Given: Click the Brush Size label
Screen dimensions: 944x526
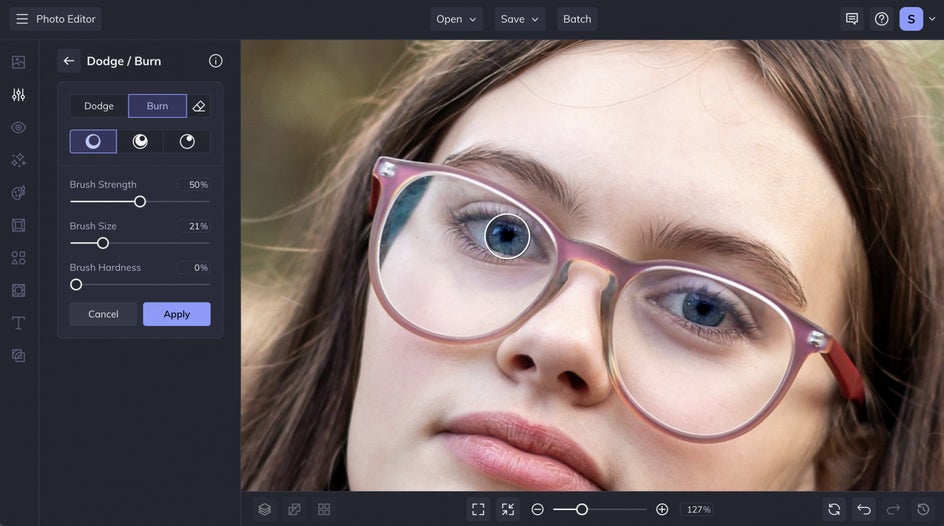Looking at the screenshot, I should click(93, 226).
